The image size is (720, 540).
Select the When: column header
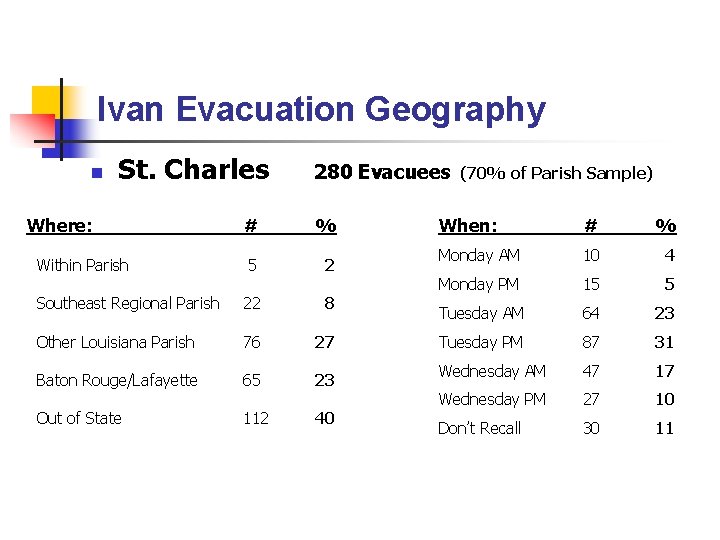pyautogui.click(x=468, y=225)
